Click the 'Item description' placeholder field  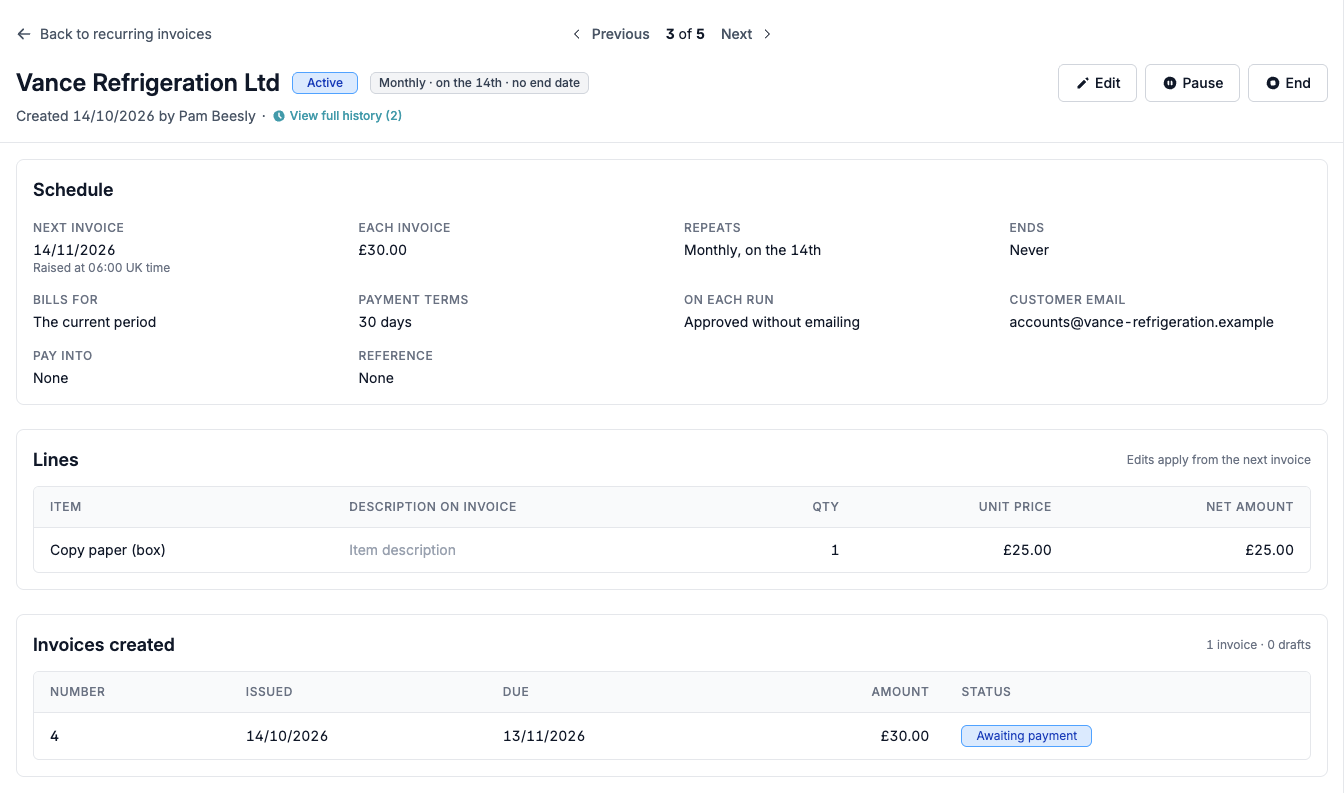pos(402,550)
